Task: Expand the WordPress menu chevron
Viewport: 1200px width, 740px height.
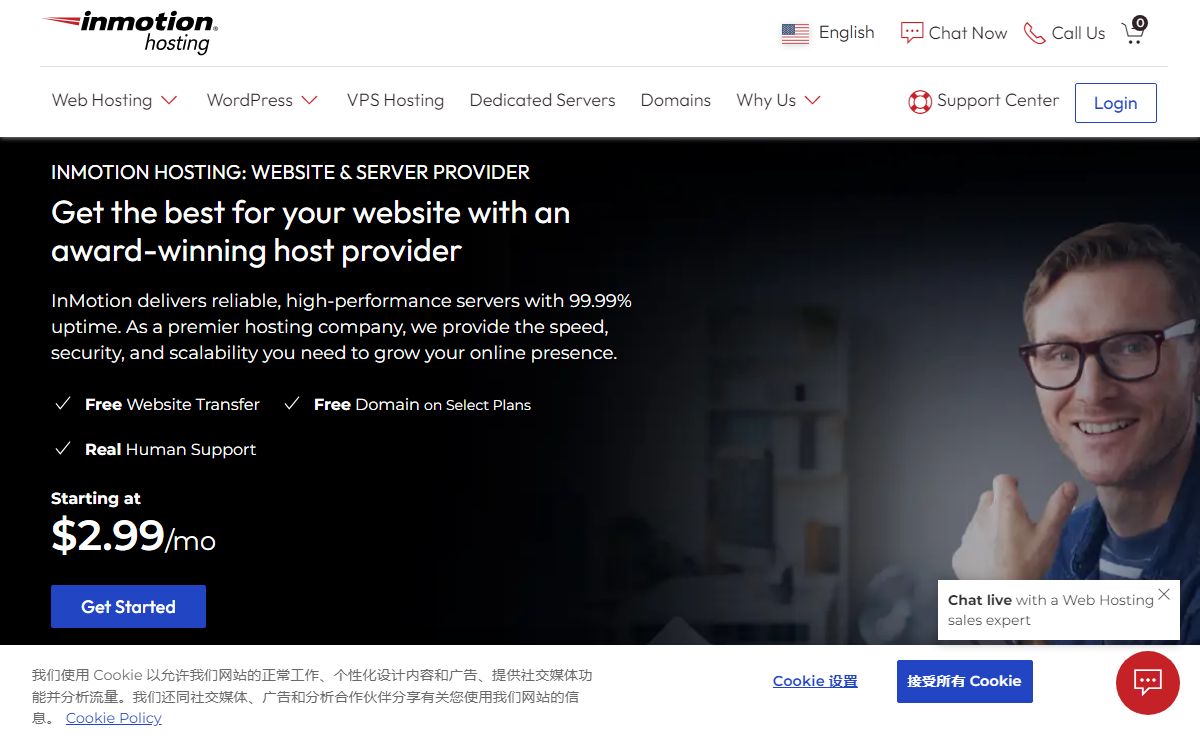Action: coord(309,100)
